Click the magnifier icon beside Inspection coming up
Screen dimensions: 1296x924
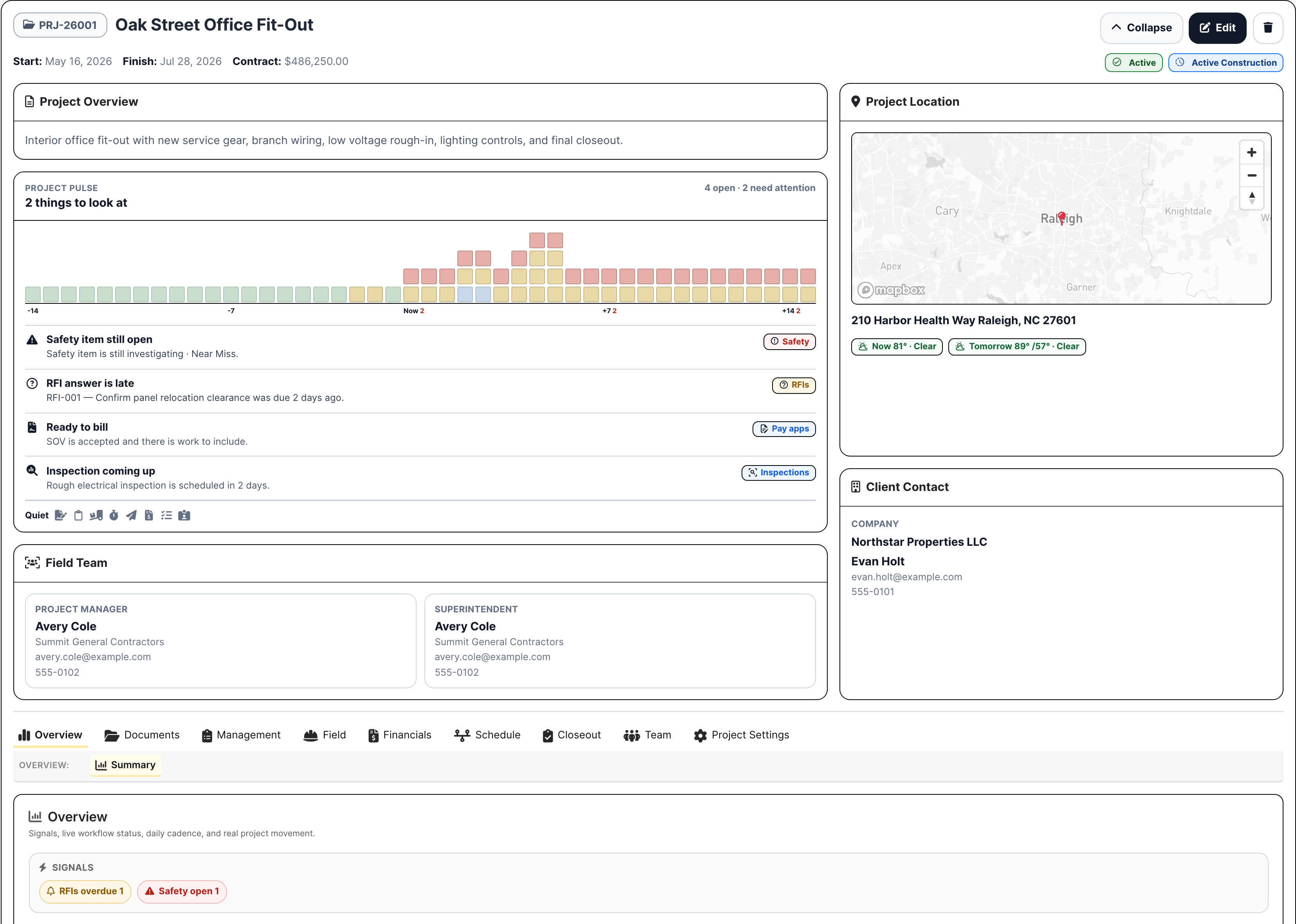point(32,471)
